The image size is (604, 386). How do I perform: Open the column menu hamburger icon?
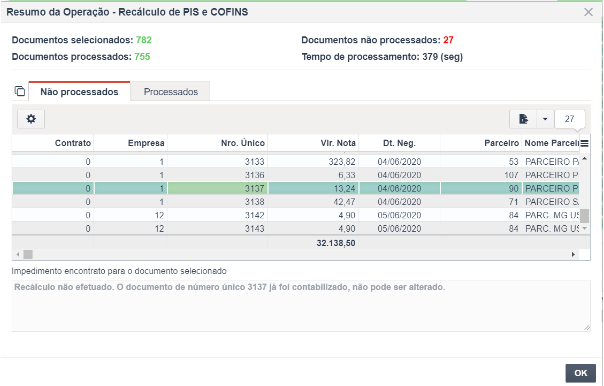click(x=584, y=144)
